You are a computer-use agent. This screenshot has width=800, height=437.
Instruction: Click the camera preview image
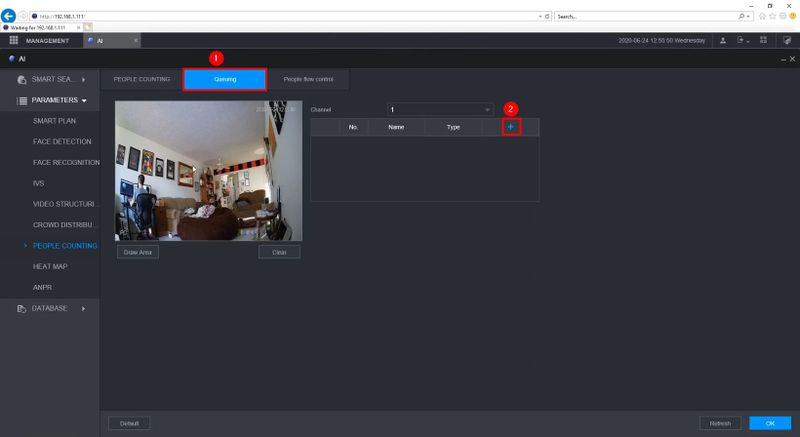pyautogui.click(x=208, y=170)
